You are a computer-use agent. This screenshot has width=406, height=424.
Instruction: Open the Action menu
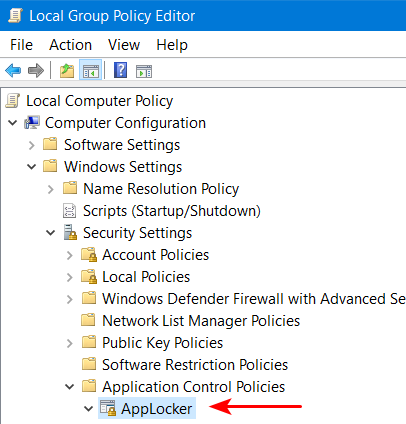(71, 45)
